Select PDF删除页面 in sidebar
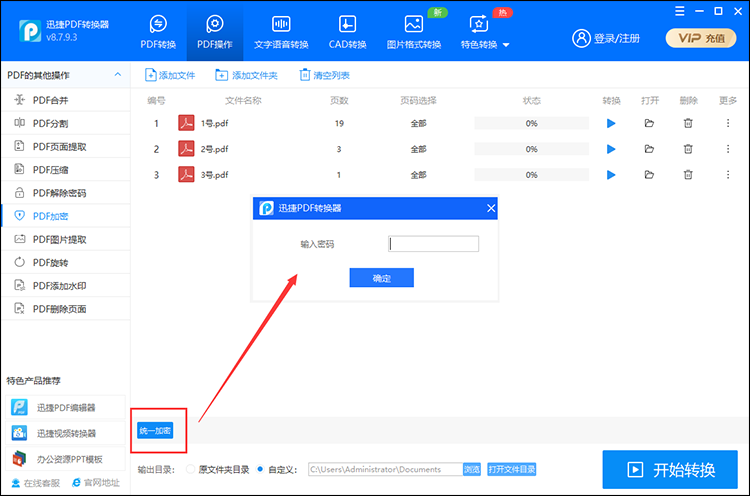Viewport: 750px width, 496px height. tap(66, 309)
